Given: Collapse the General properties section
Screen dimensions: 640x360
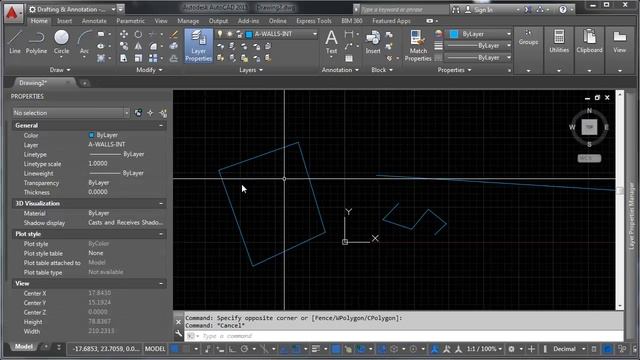Looking at the screenshot, I should click(x=161, y=126).
